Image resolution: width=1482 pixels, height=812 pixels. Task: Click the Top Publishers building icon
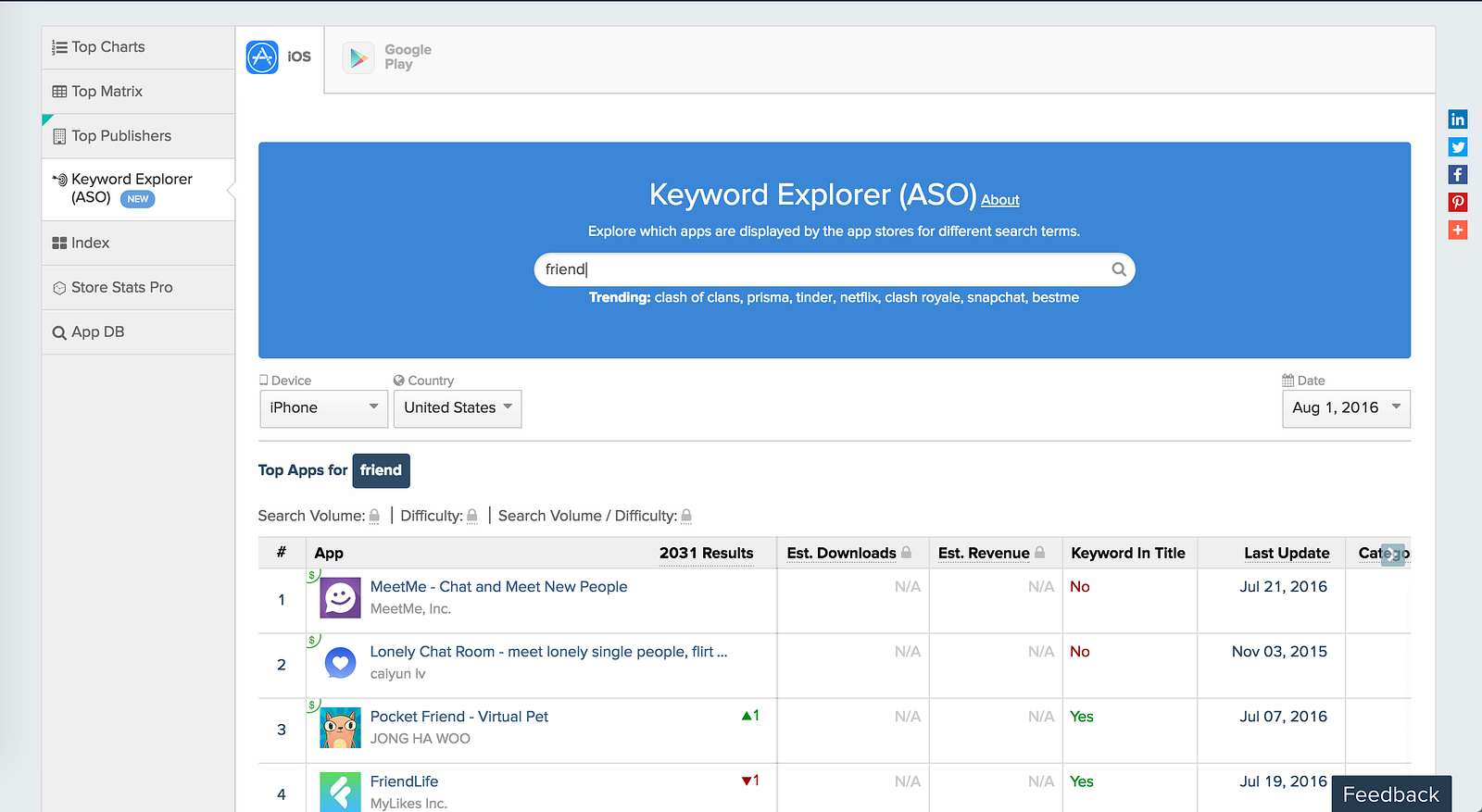point(59,136)
